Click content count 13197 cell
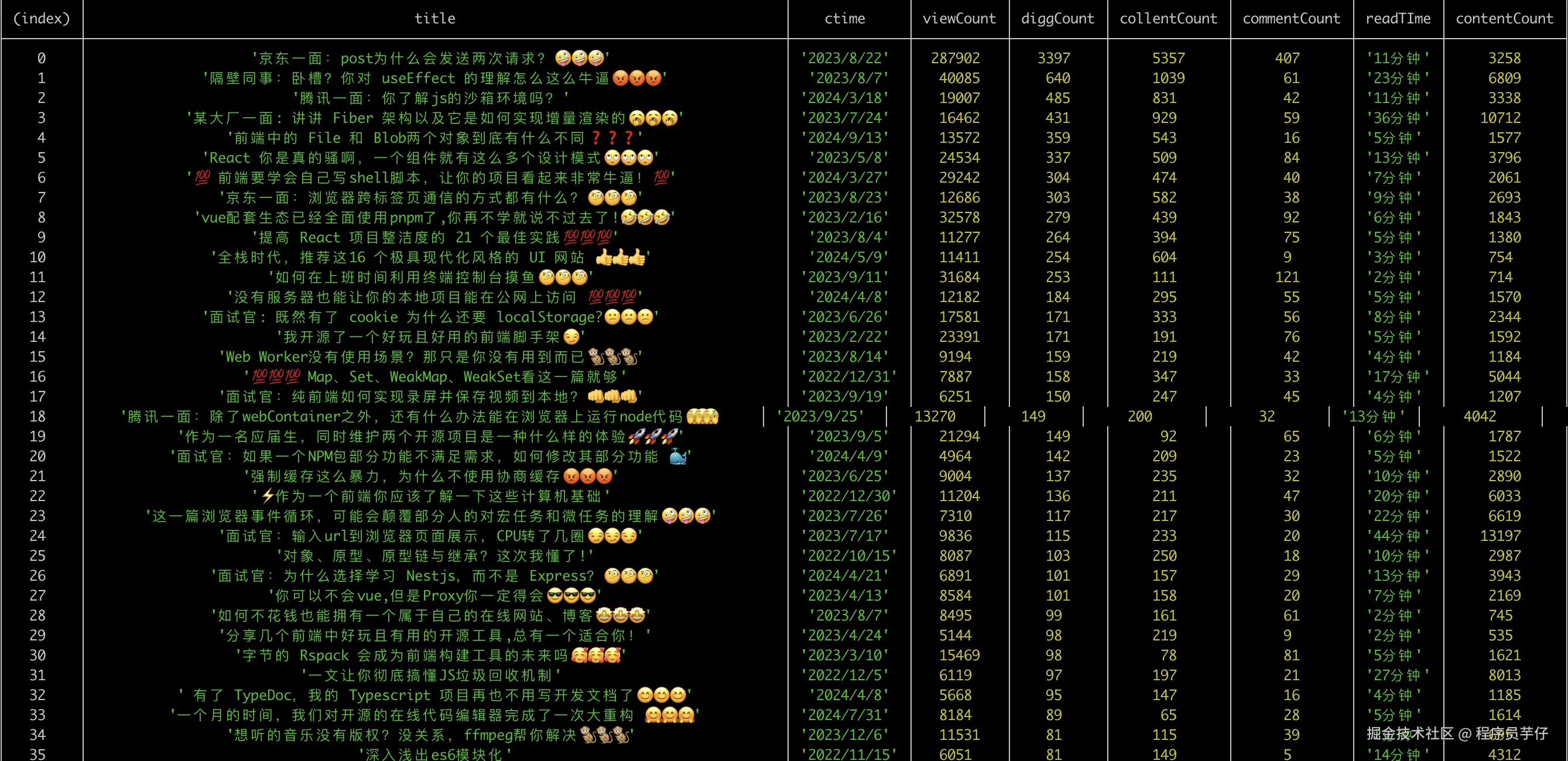The width and height of the screenshot is (1568, 761). click(1500, 536)
